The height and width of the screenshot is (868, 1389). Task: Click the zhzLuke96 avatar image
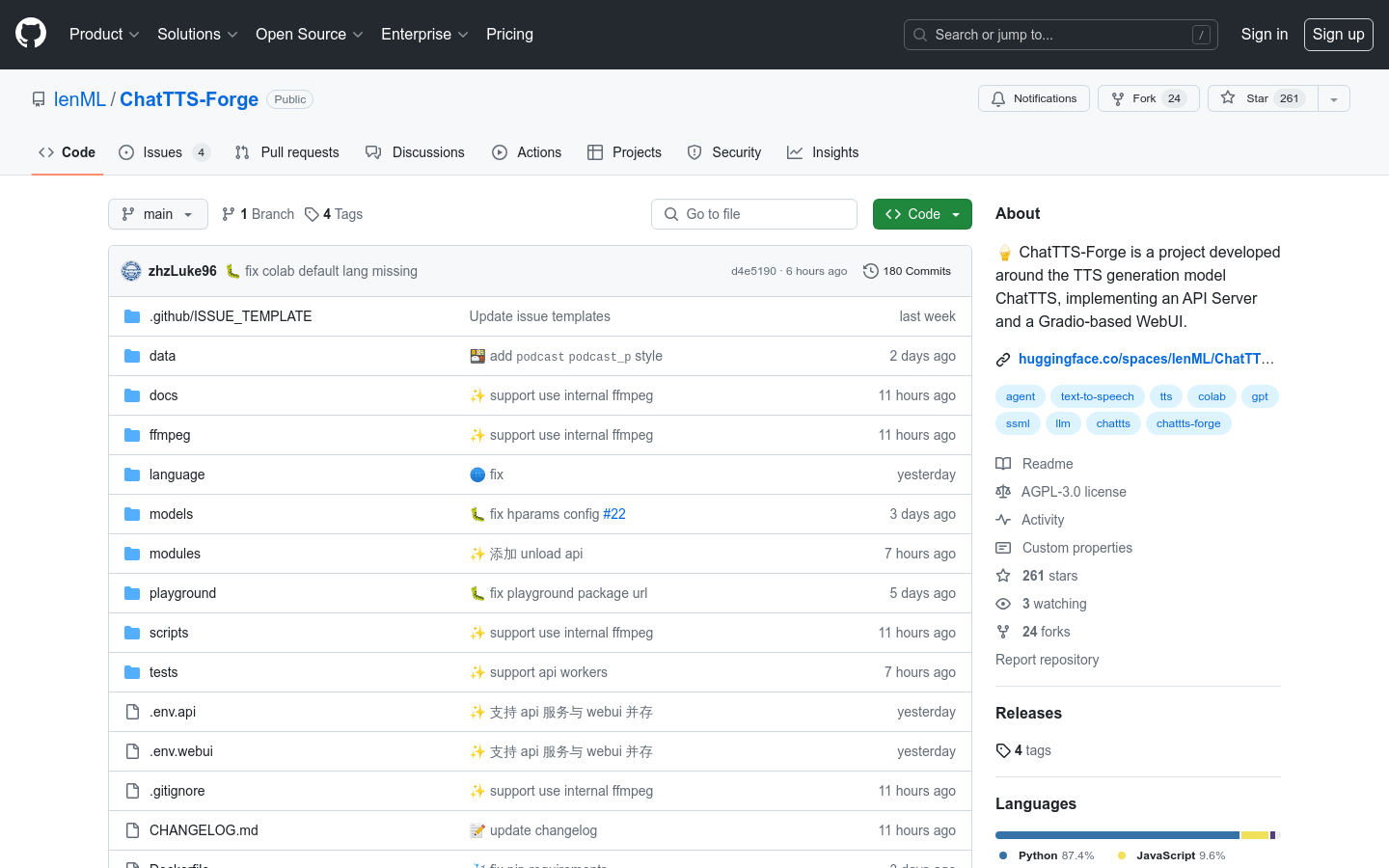point(131,271)
